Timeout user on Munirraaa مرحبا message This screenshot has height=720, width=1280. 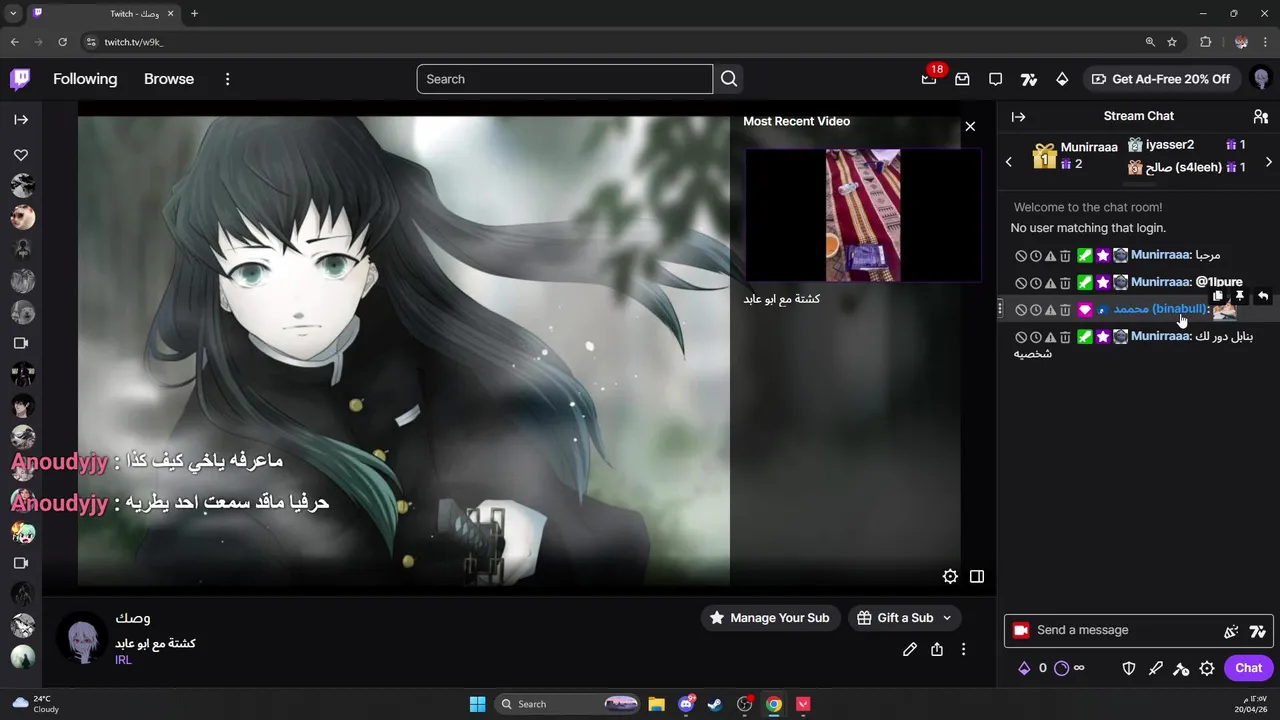click(x=1036, y=256)
